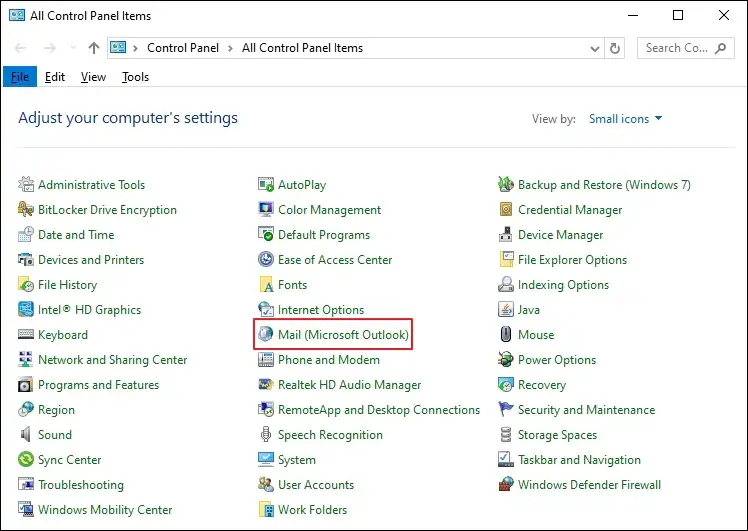Click the Security and Maintenance flag icon
This screenshot has width=748, height=531.
pos(506,409)
